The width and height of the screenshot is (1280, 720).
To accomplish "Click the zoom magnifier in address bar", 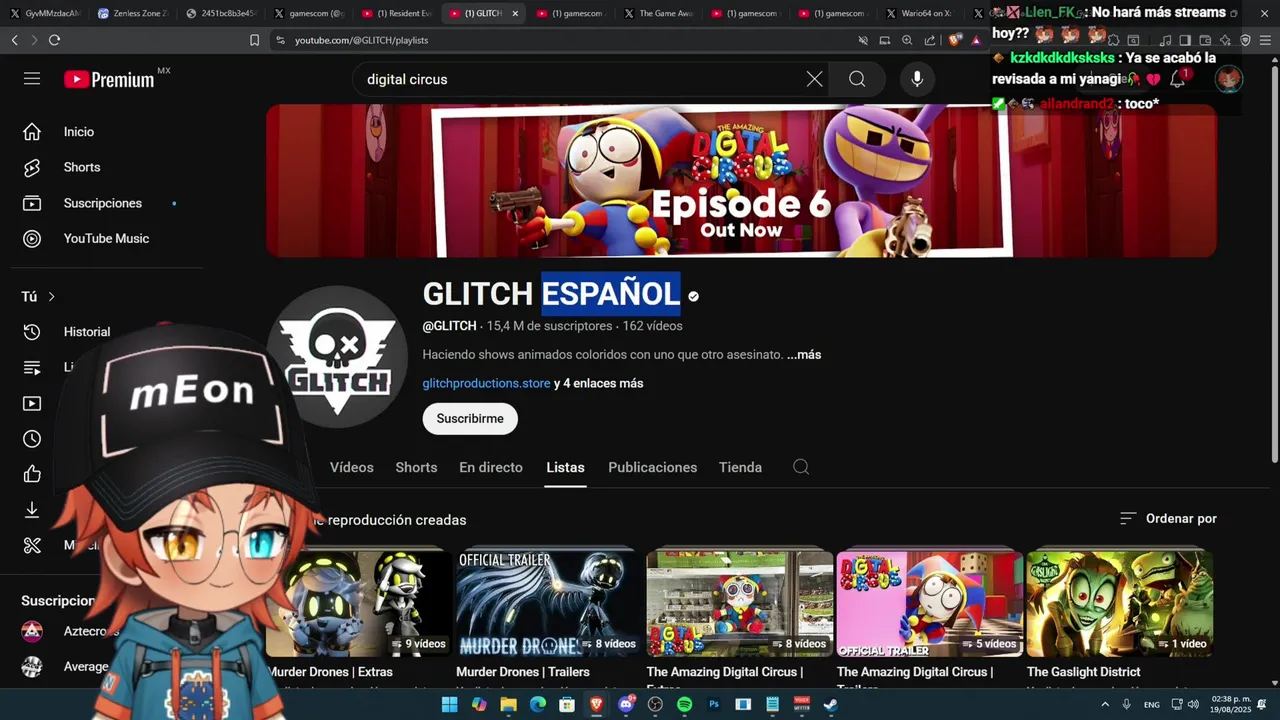I will [x=907, y=40].
